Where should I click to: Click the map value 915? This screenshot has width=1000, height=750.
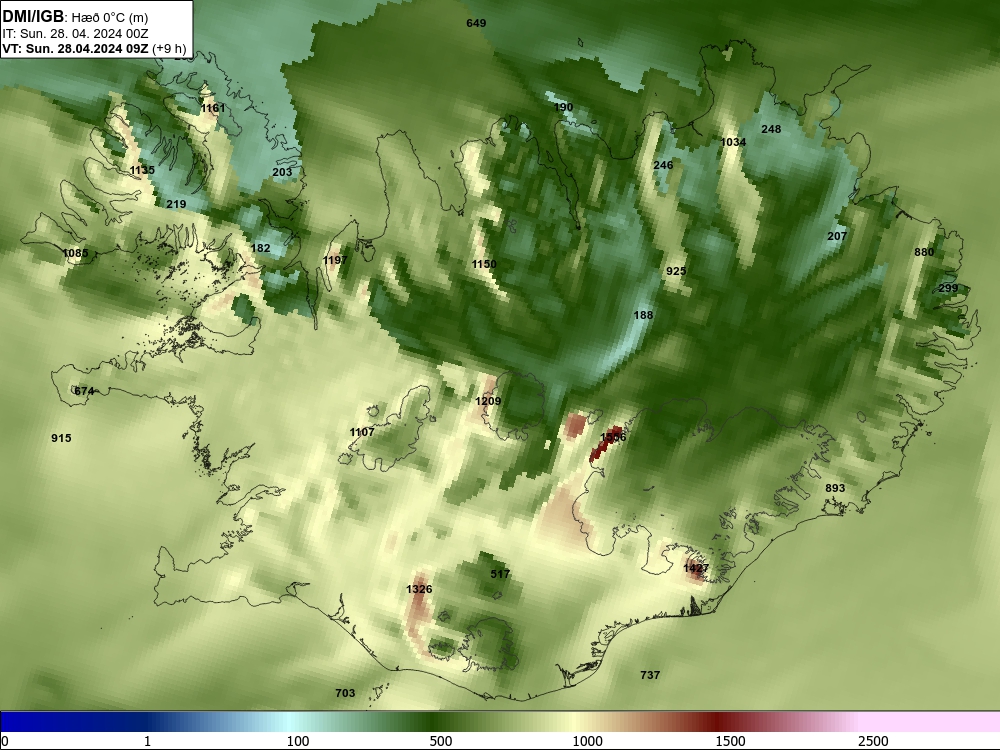[61, 438]
